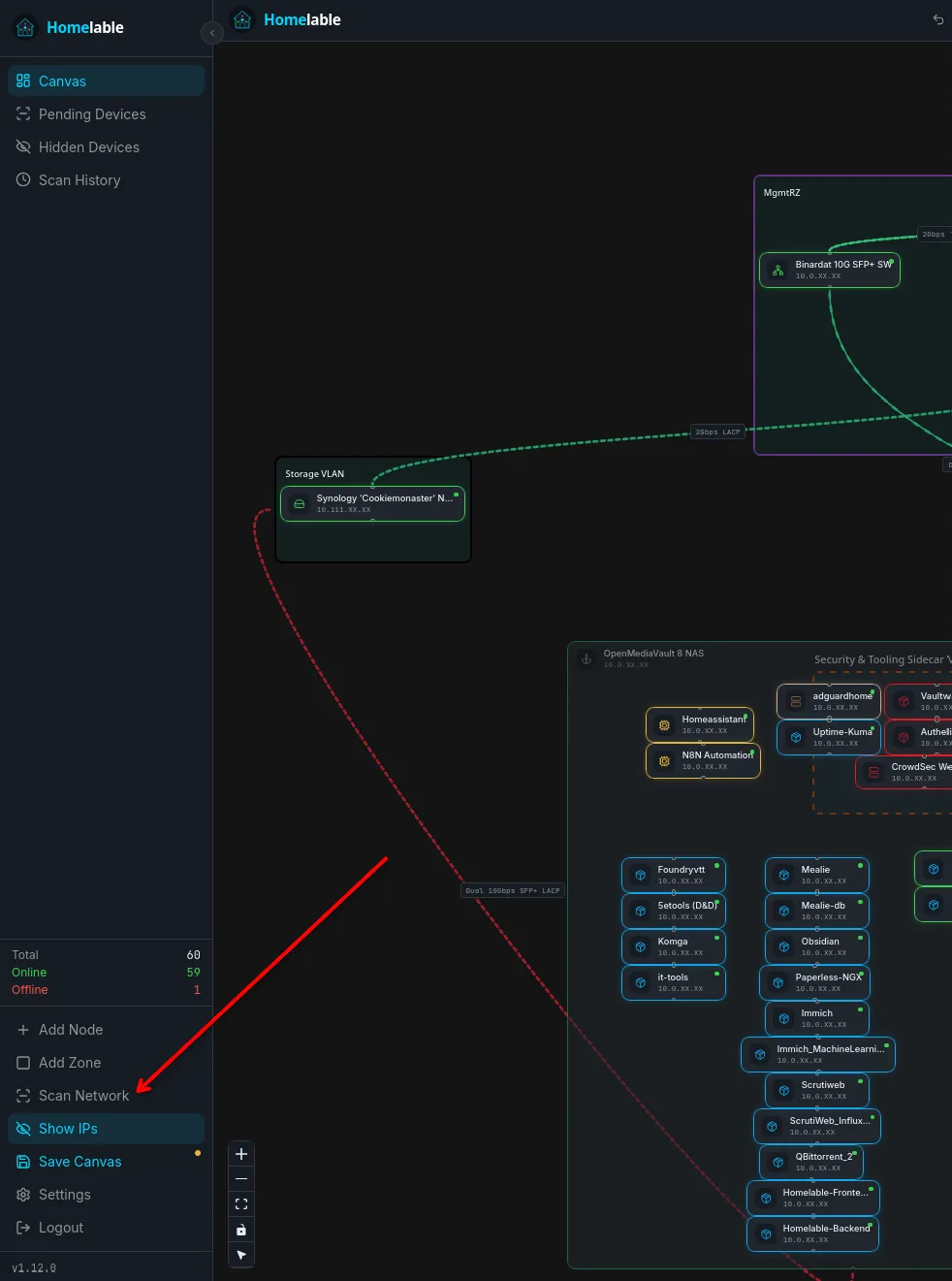952x1281 pixels.
Task: Save the canvas layout
Action: click(x=106, y=1161)
